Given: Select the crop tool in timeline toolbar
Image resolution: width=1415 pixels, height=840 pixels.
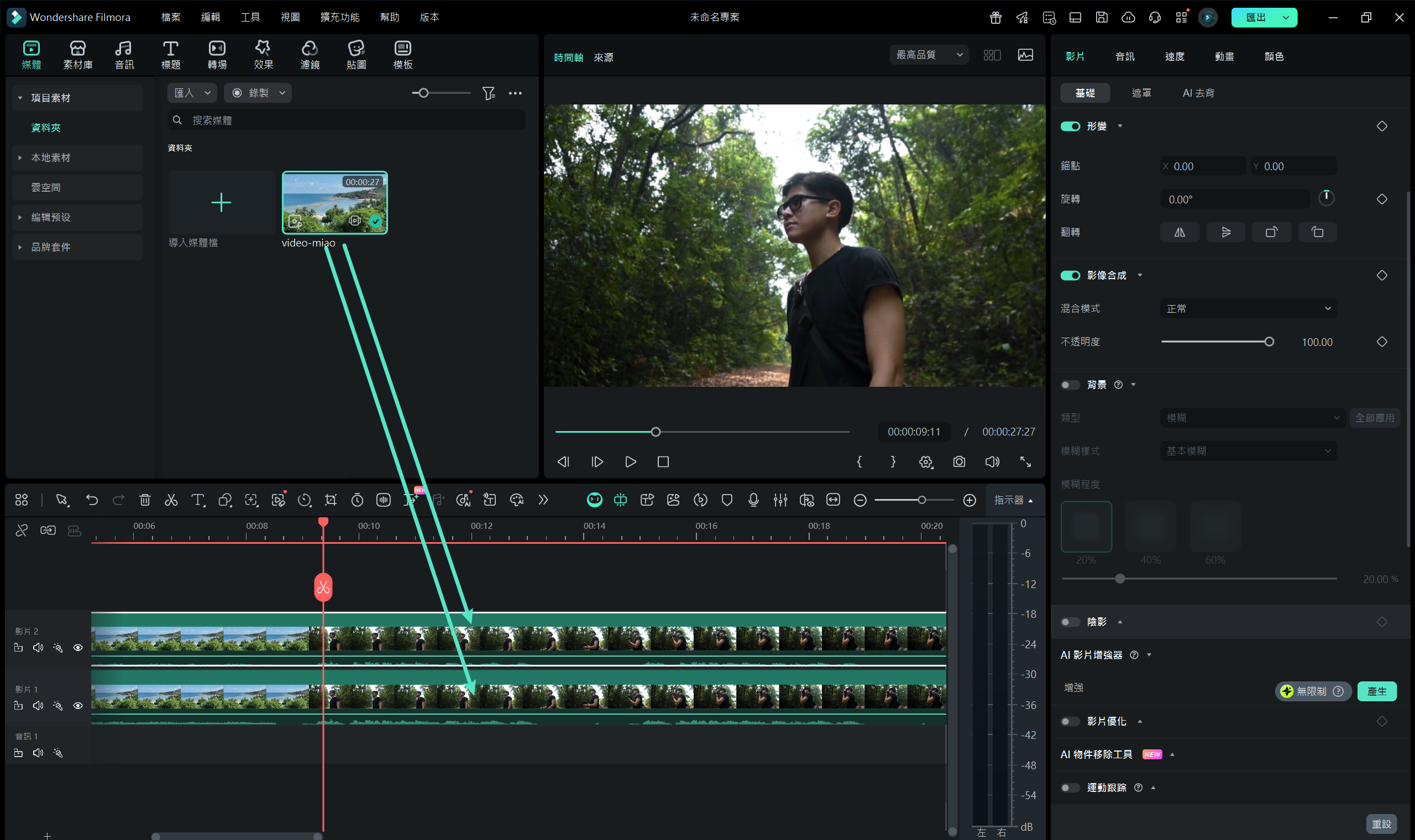Looking at the screenshot, I should coord(331,500).
